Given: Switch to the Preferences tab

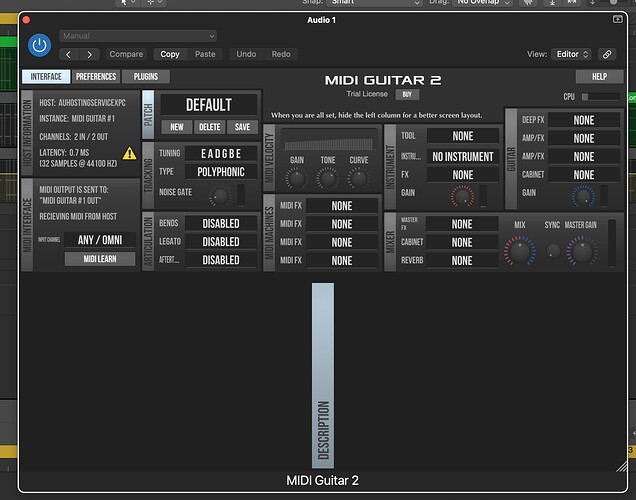Looking at the screenshot, I should [96, 77].
